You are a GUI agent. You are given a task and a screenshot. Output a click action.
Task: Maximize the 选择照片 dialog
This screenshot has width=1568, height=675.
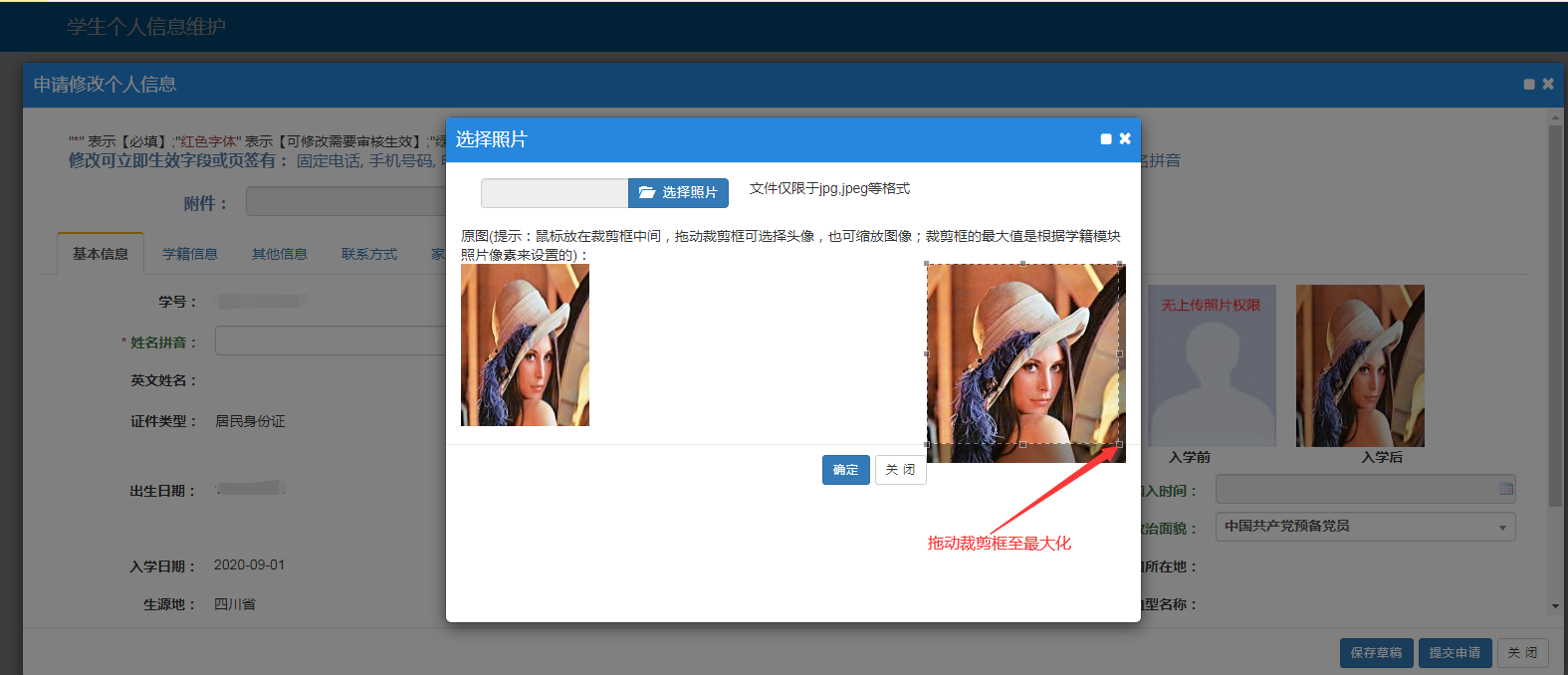click(x=1106, y=139)
